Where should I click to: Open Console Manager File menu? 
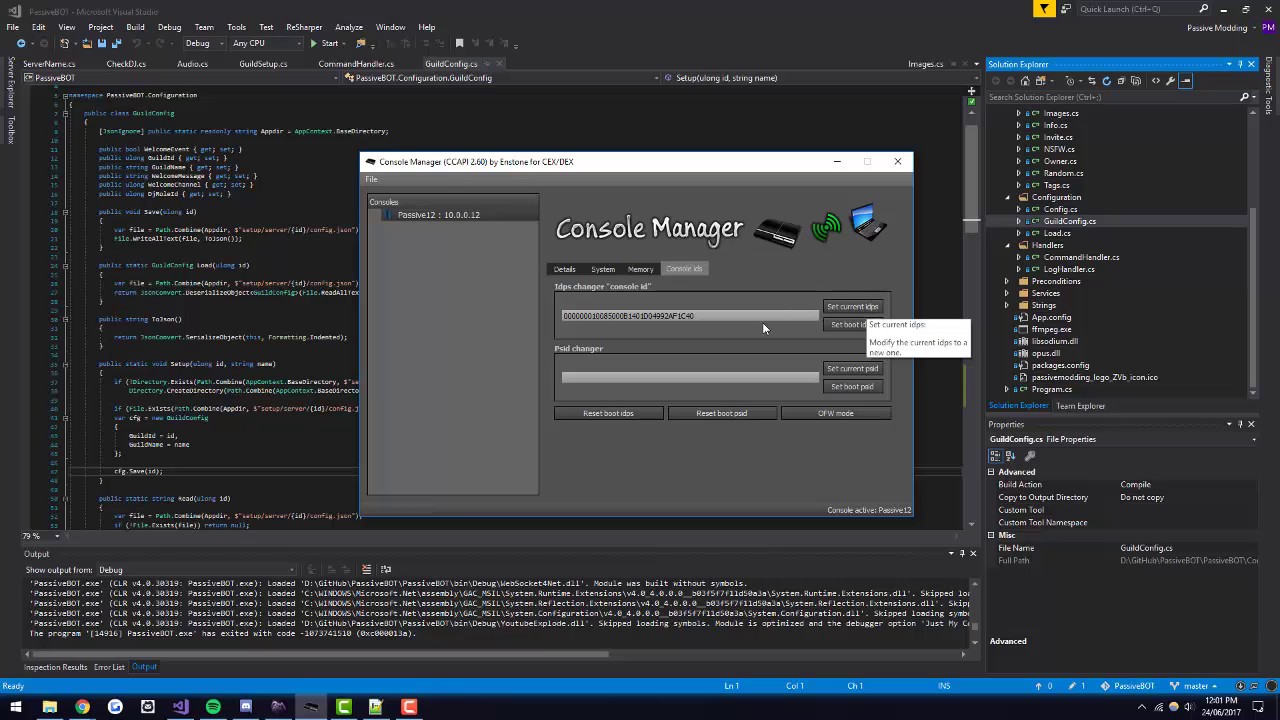(x=371, y=179)
